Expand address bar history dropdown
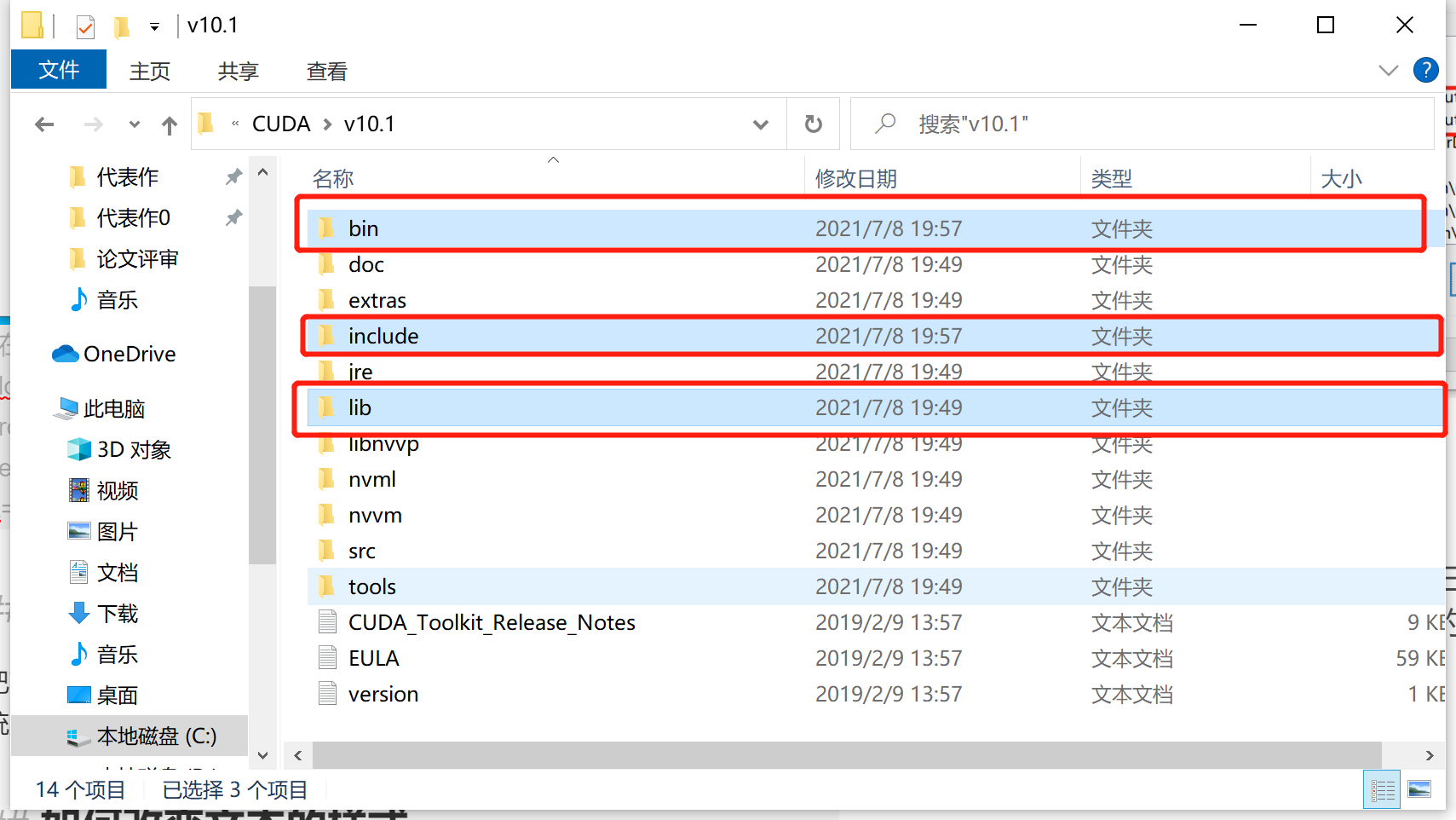This screenshot has height=820, width=1456. tap(761, 124)
